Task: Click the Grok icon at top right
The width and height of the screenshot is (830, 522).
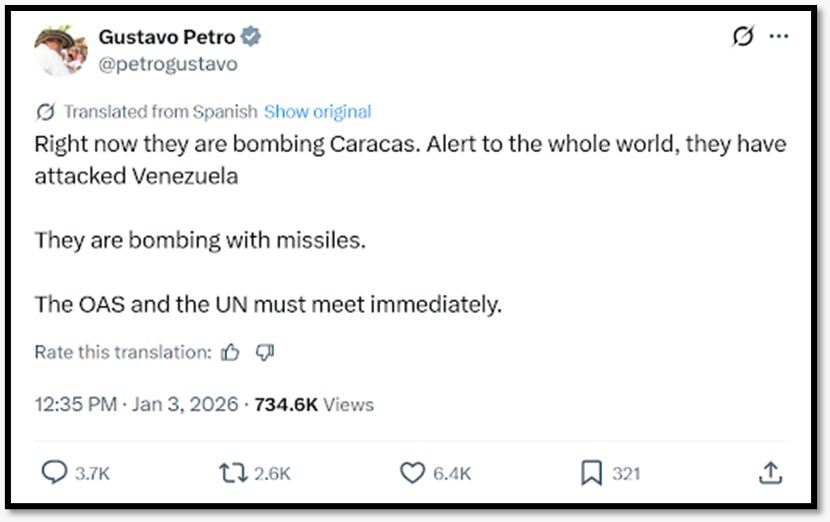Action: (x=743, y=37)
